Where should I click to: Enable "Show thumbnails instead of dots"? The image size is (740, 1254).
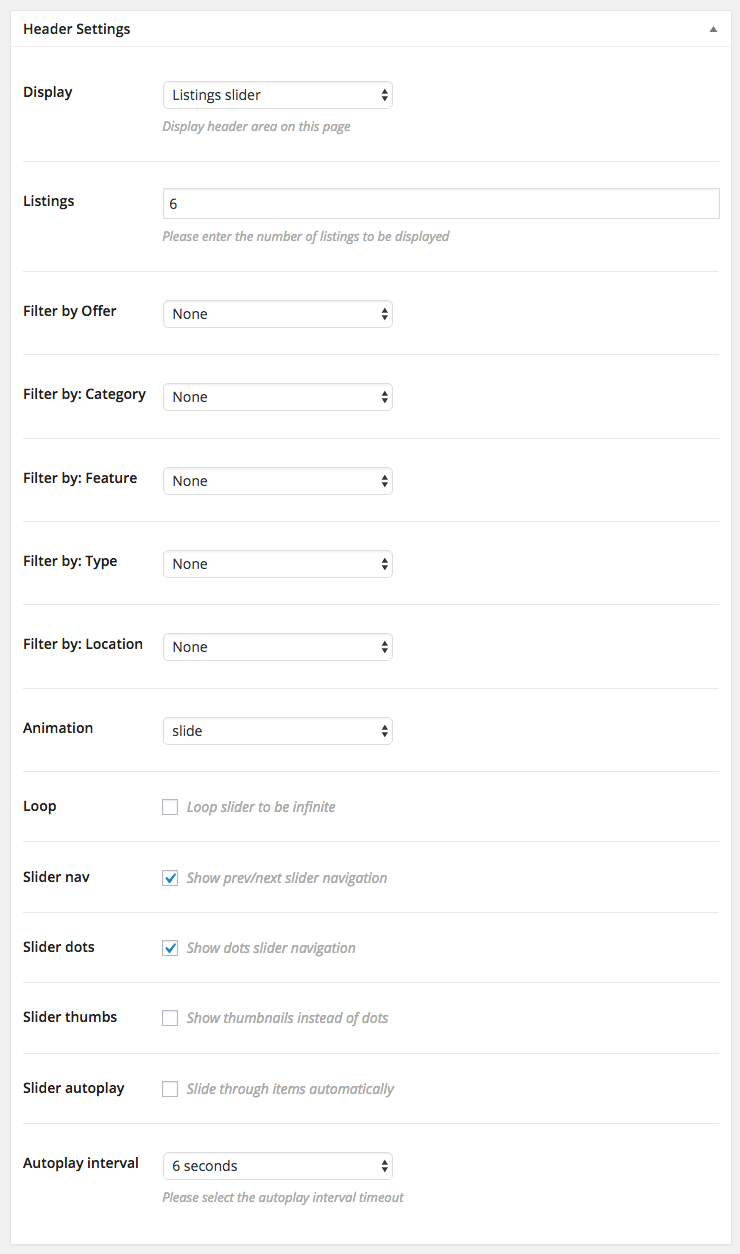pyautogui.click(x=170, y=1017)
